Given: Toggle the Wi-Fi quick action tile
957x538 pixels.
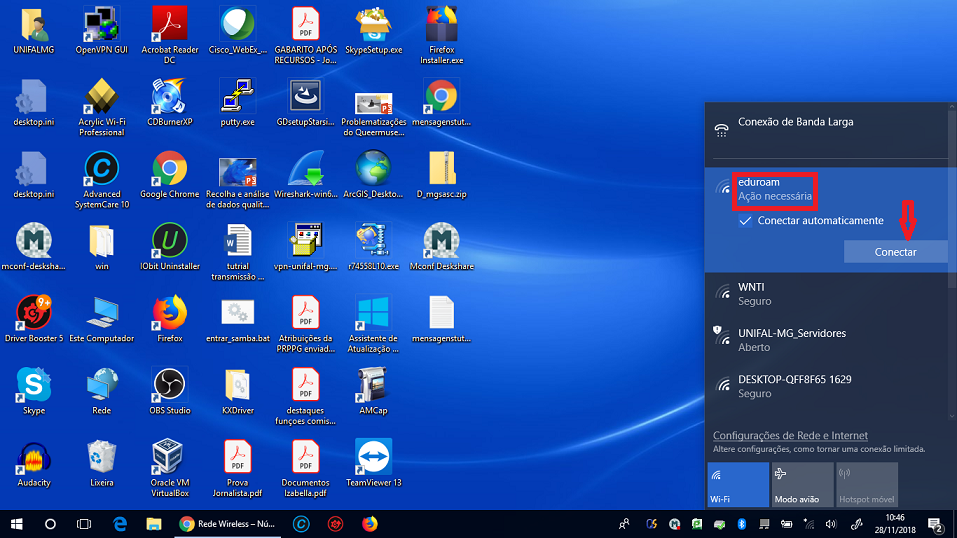Looking at the screenshot, I should [x=738, y=484].
